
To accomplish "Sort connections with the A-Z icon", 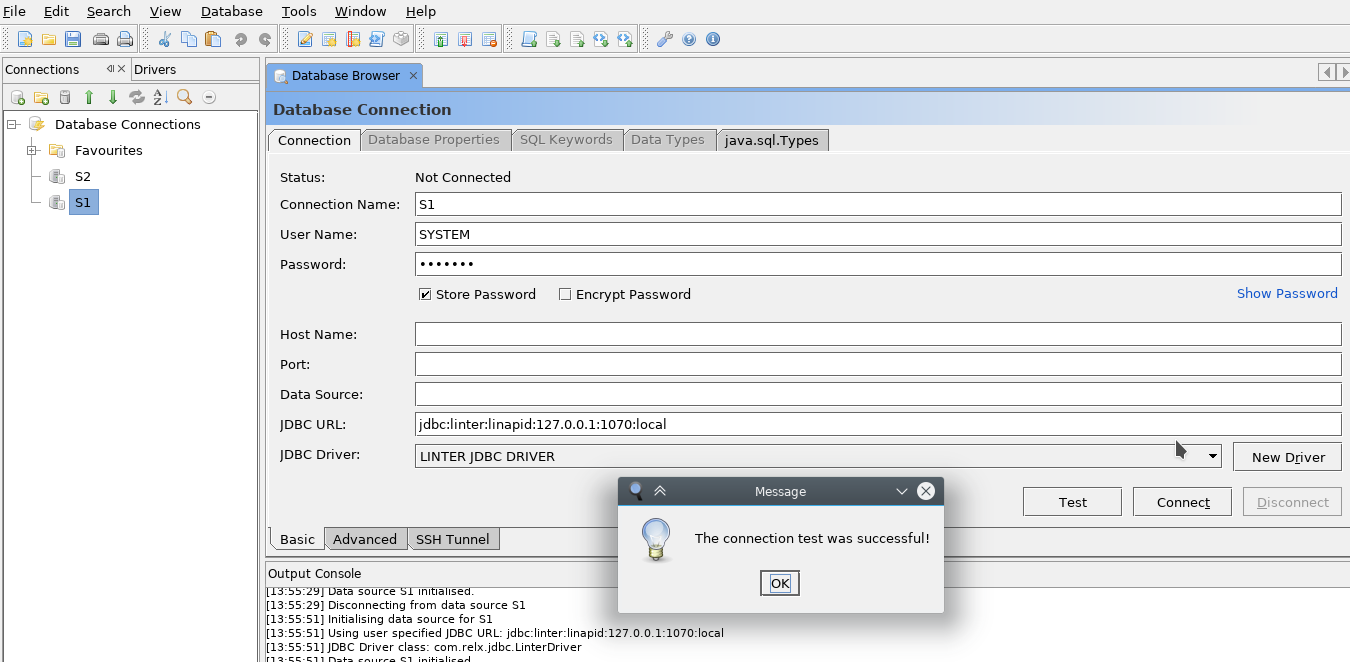I will point(160,97).
